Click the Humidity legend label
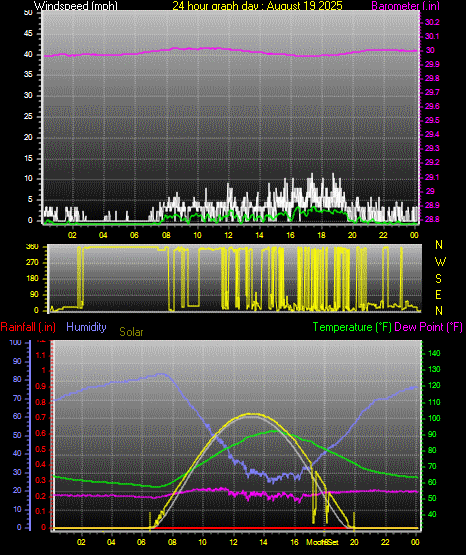The width and height of the screenshot is (466, 555). 86,327
